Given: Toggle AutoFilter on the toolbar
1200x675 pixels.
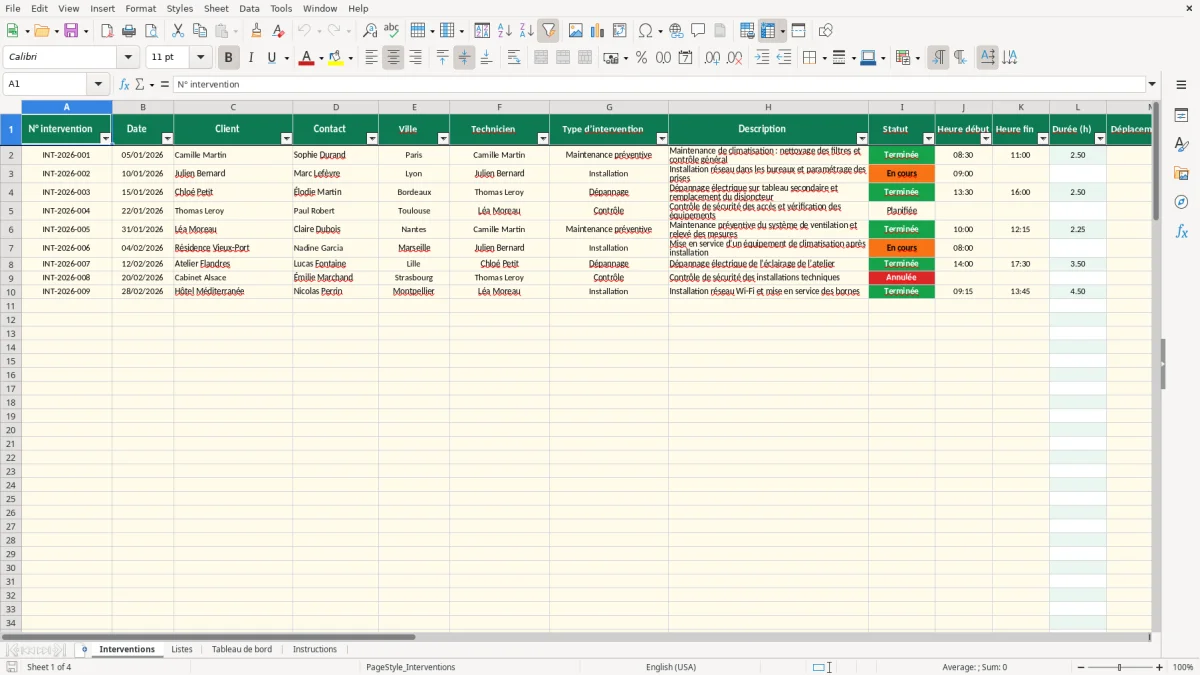Looking at the screenshot, I should coord(548,31).
